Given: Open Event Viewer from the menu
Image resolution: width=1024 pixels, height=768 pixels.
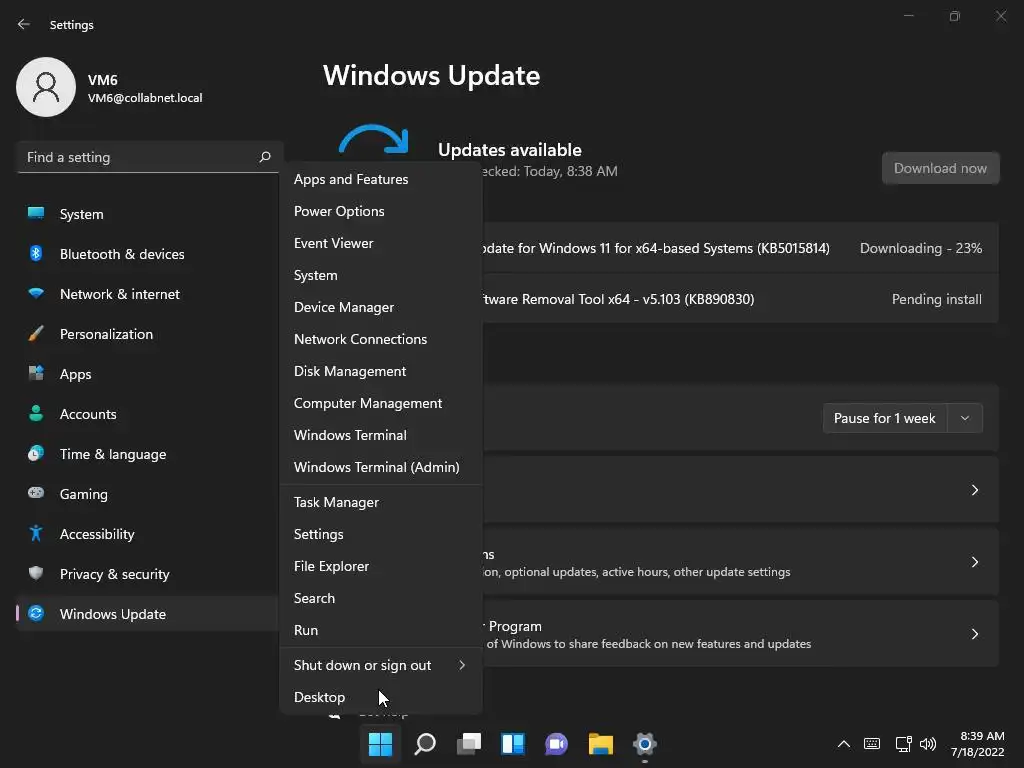Looking at the screenshot, I should (381, 243).
